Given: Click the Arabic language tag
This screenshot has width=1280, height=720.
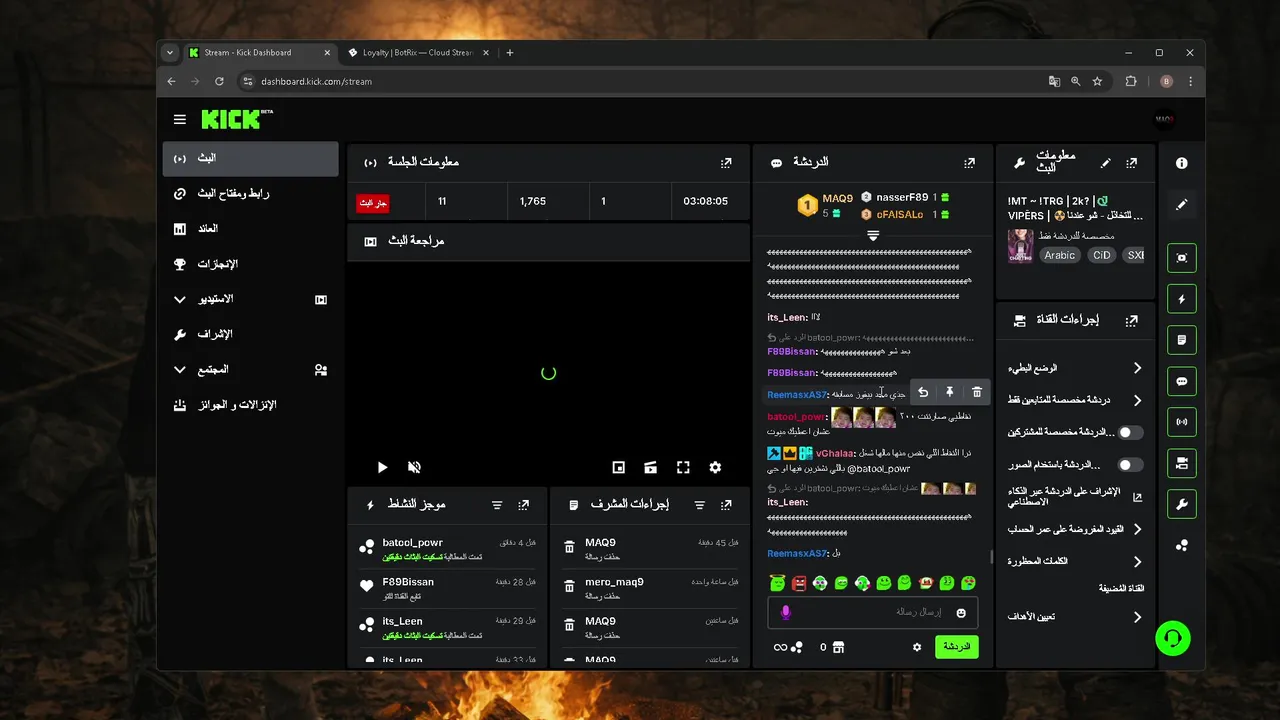Looking at the screenshot, I should [1060, 255].
